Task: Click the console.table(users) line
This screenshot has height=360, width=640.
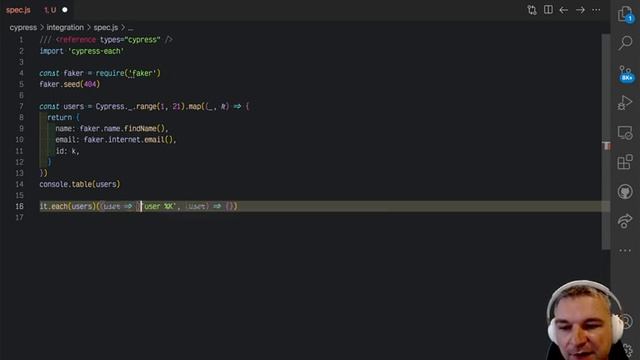Action: (80, 184)
